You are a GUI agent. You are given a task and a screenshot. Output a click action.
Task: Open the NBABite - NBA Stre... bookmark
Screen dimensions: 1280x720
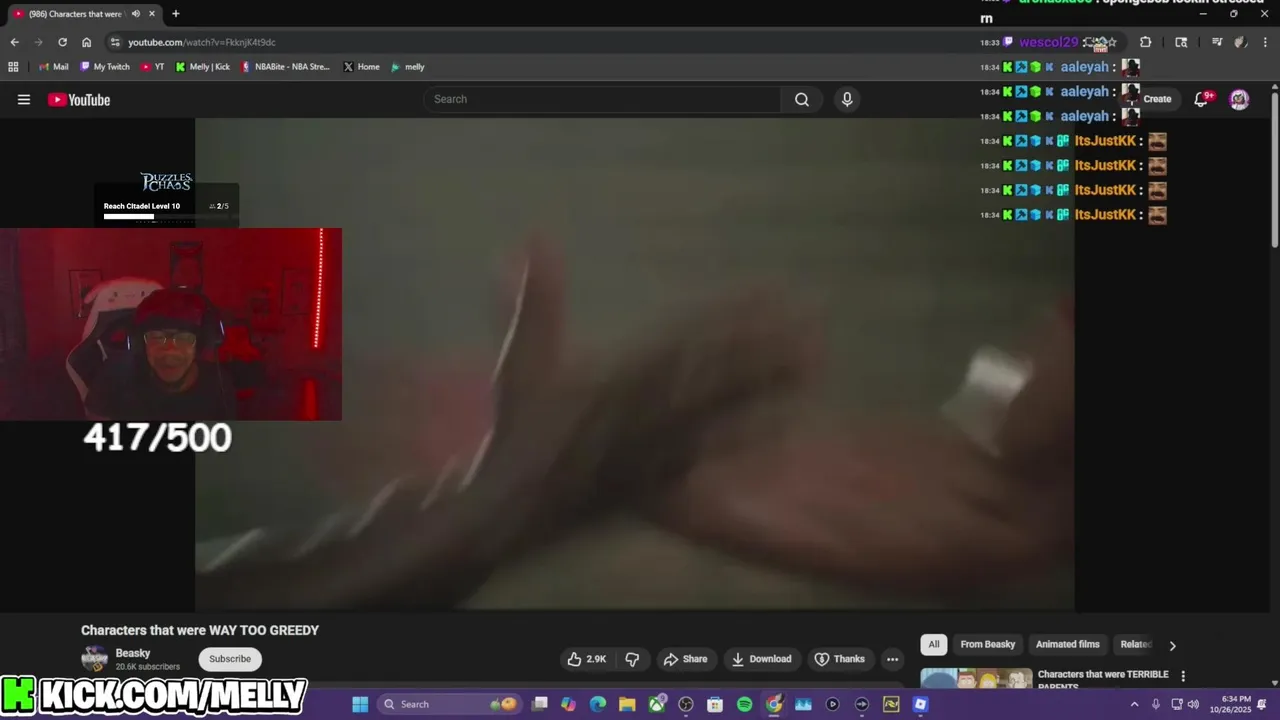pyautogui.click(x=285, y=67)
